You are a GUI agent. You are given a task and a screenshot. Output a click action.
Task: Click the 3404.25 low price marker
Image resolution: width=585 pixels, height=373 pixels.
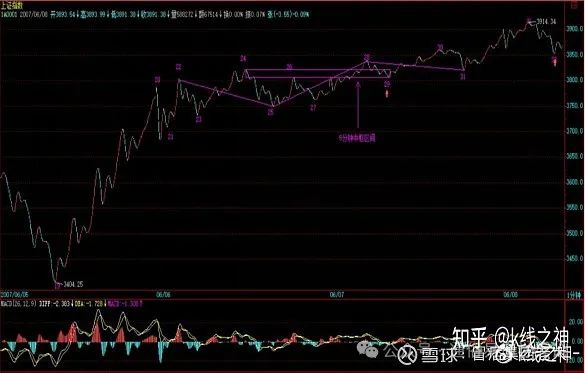[73, 284]
